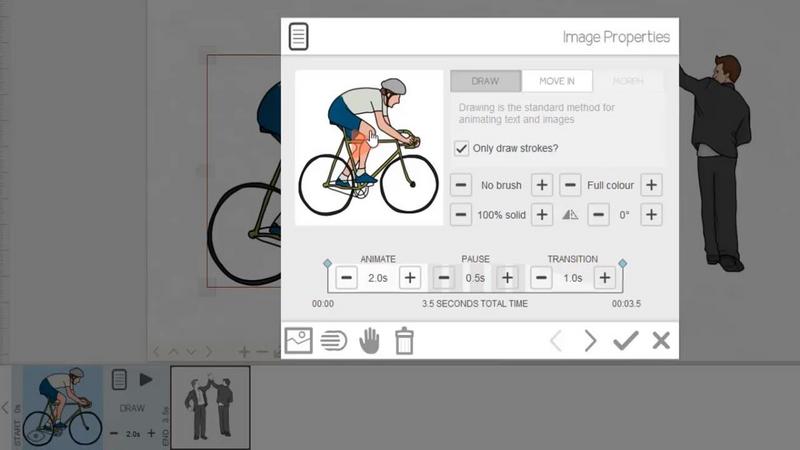
Task: Click the end diamond timeline marker
Action: click(622, 263)
